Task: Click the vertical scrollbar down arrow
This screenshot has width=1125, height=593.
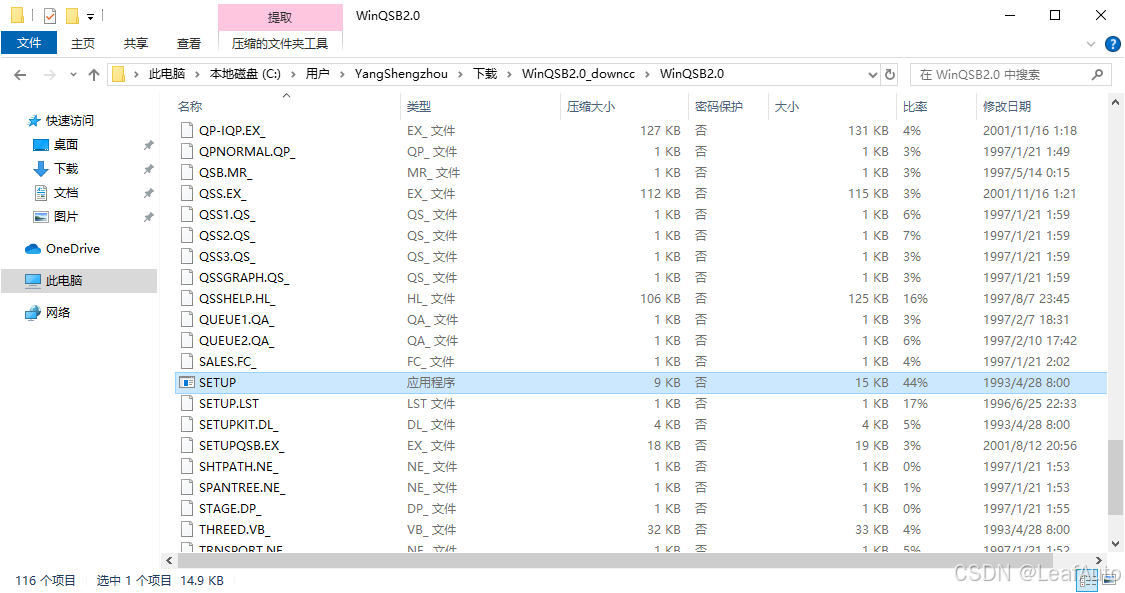Action: pos(1115,544)
